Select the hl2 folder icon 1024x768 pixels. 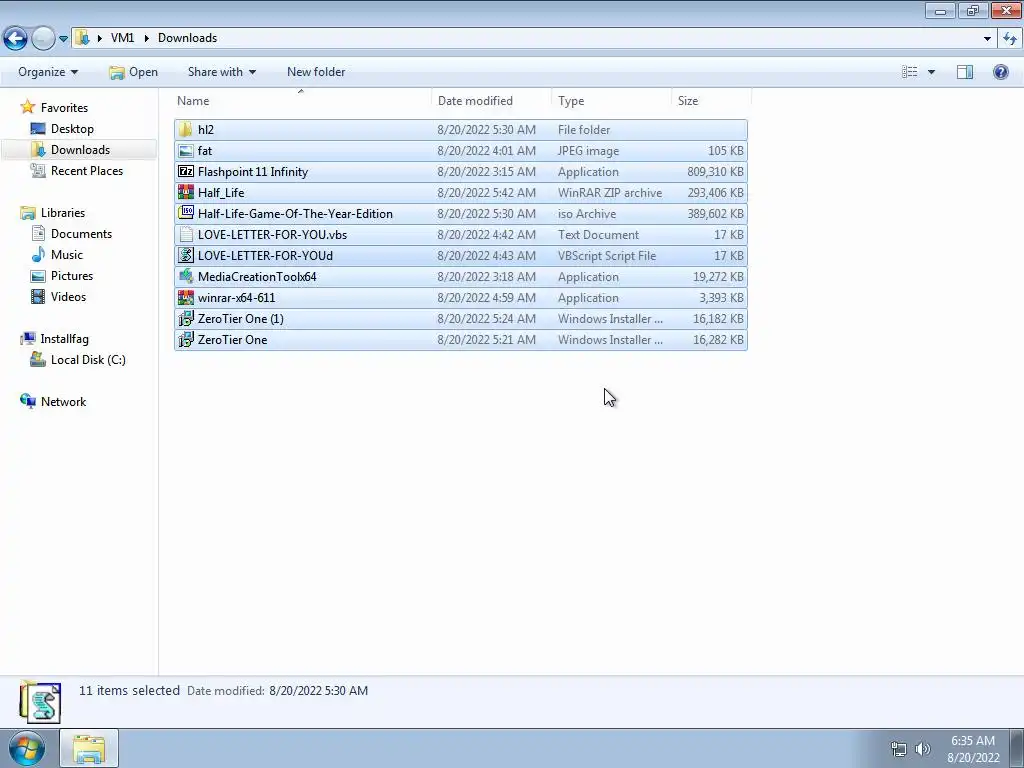[186, 129]
